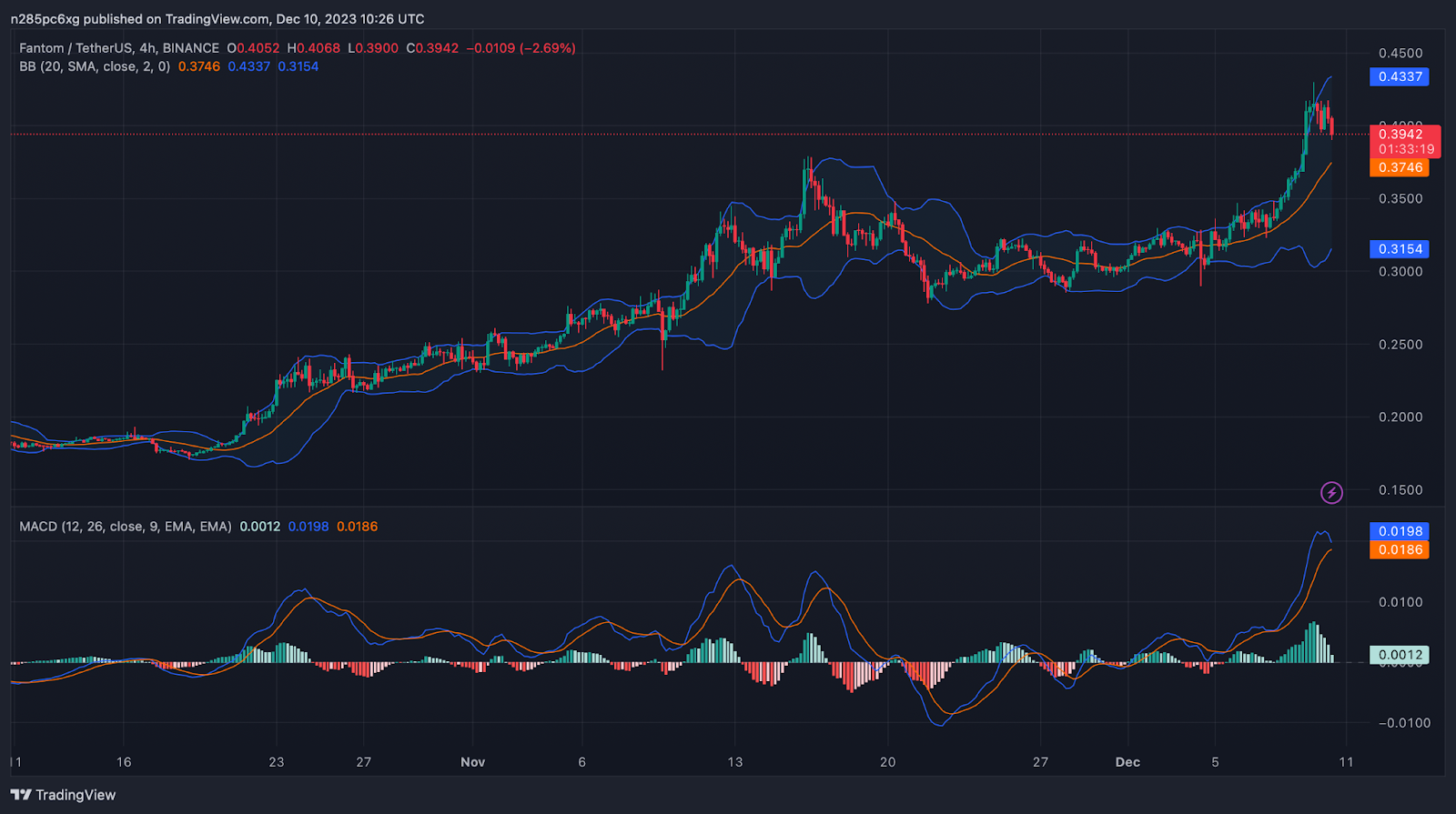Click the H0.4068 high value
The height and width of the screenshot is (814, 1456).
(x=313, y=48)
